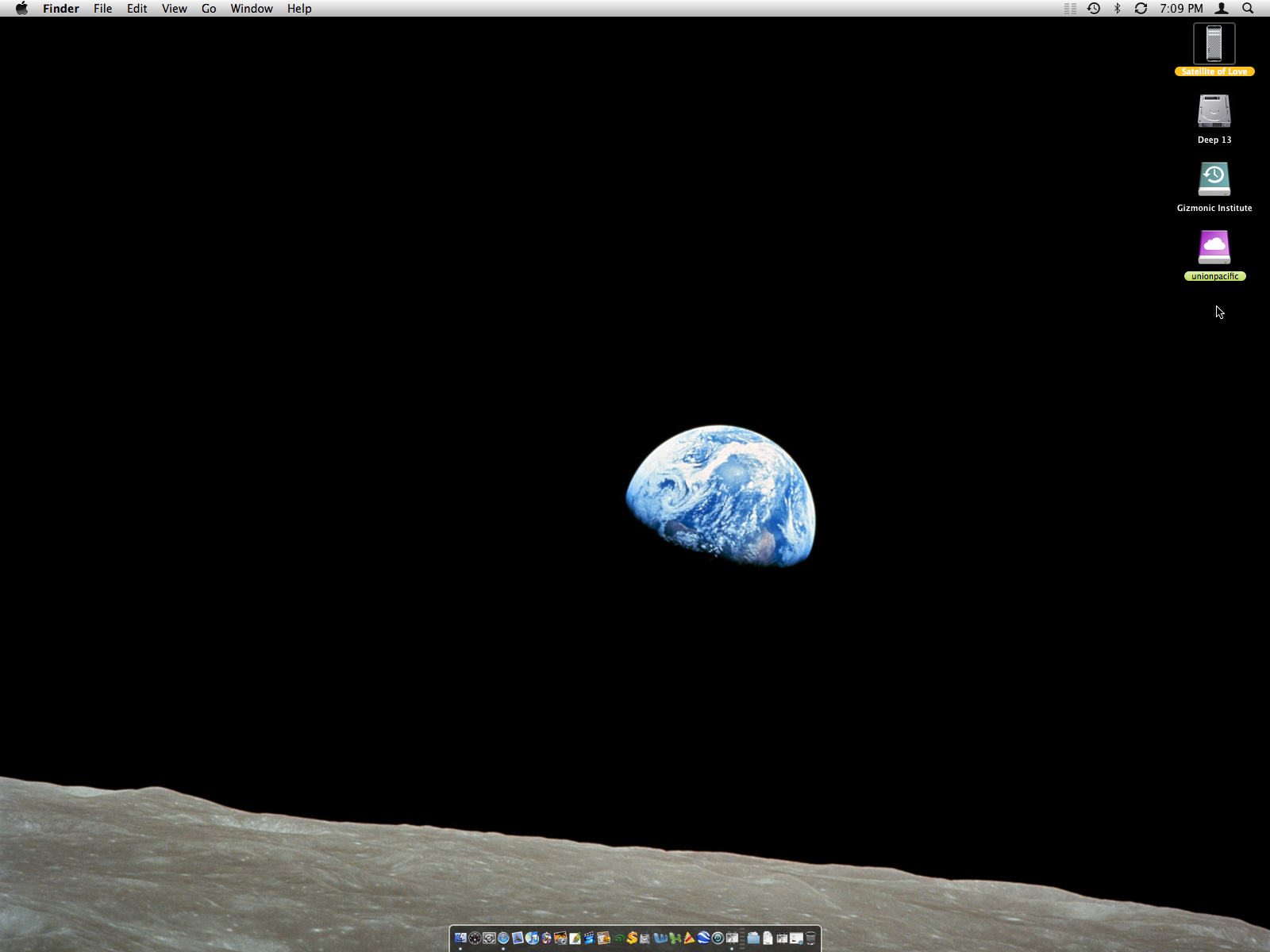Open the Help menu
This screenshot has width=1270, height=952.
click(299, 8)
